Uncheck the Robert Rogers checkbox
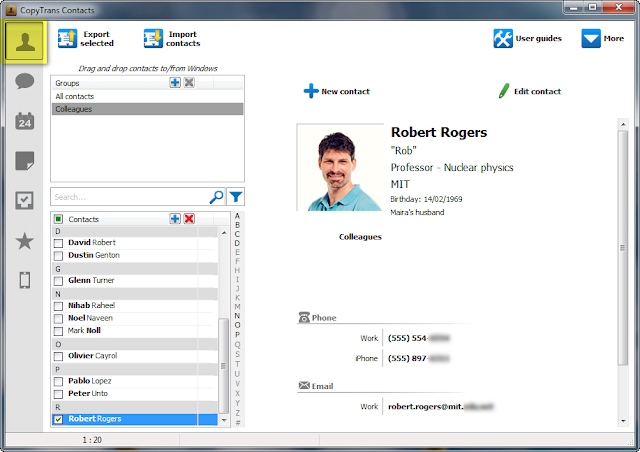This screenshot has width=640, height=452. (58, 419)
